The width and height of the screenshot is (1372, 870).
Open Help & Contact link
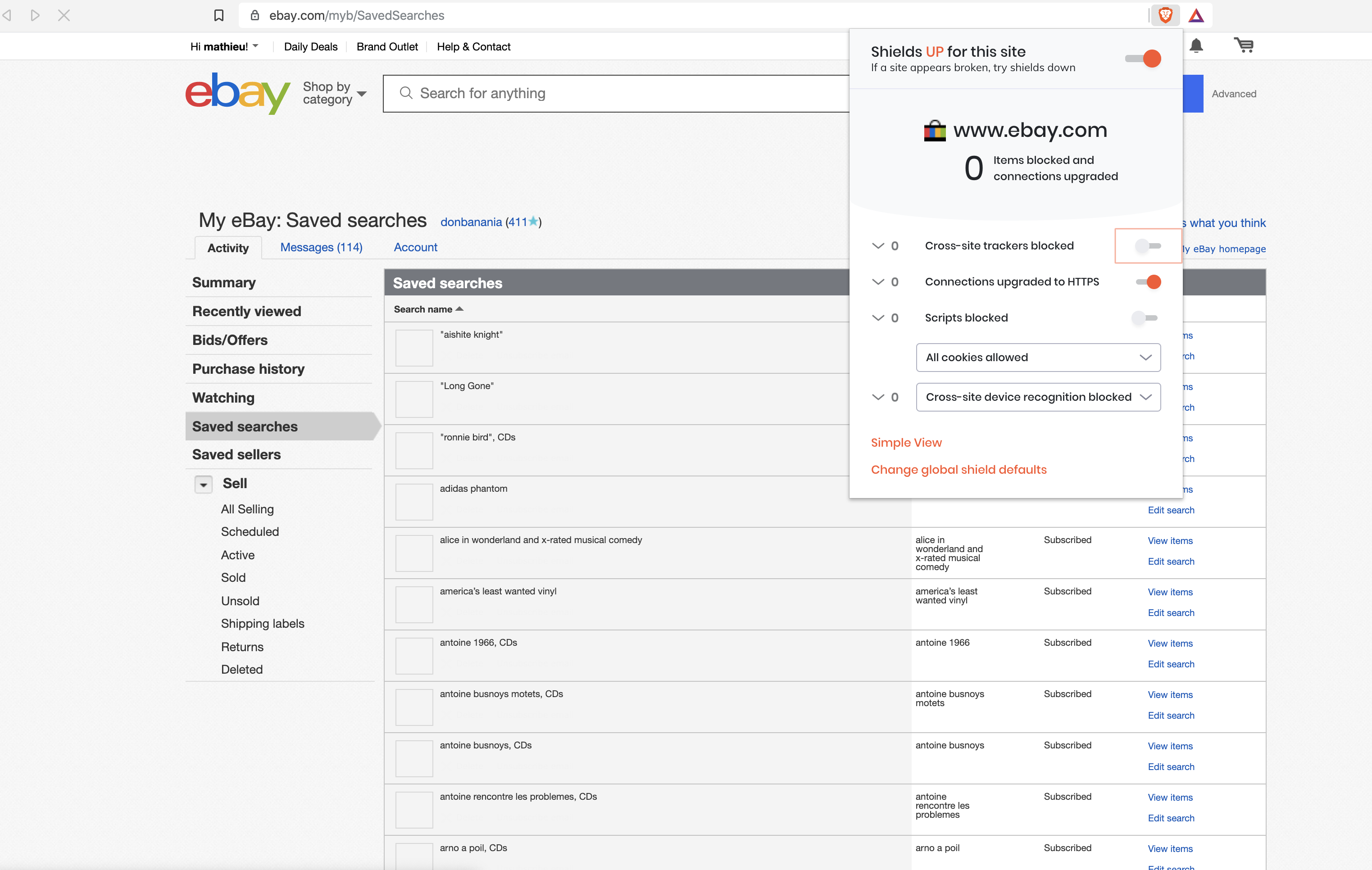[473, 47]
